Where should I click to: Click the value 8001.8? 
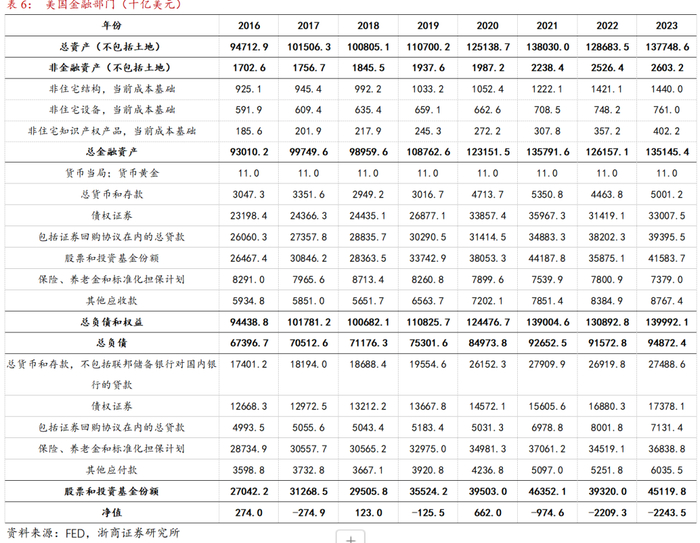coord(607,428)
